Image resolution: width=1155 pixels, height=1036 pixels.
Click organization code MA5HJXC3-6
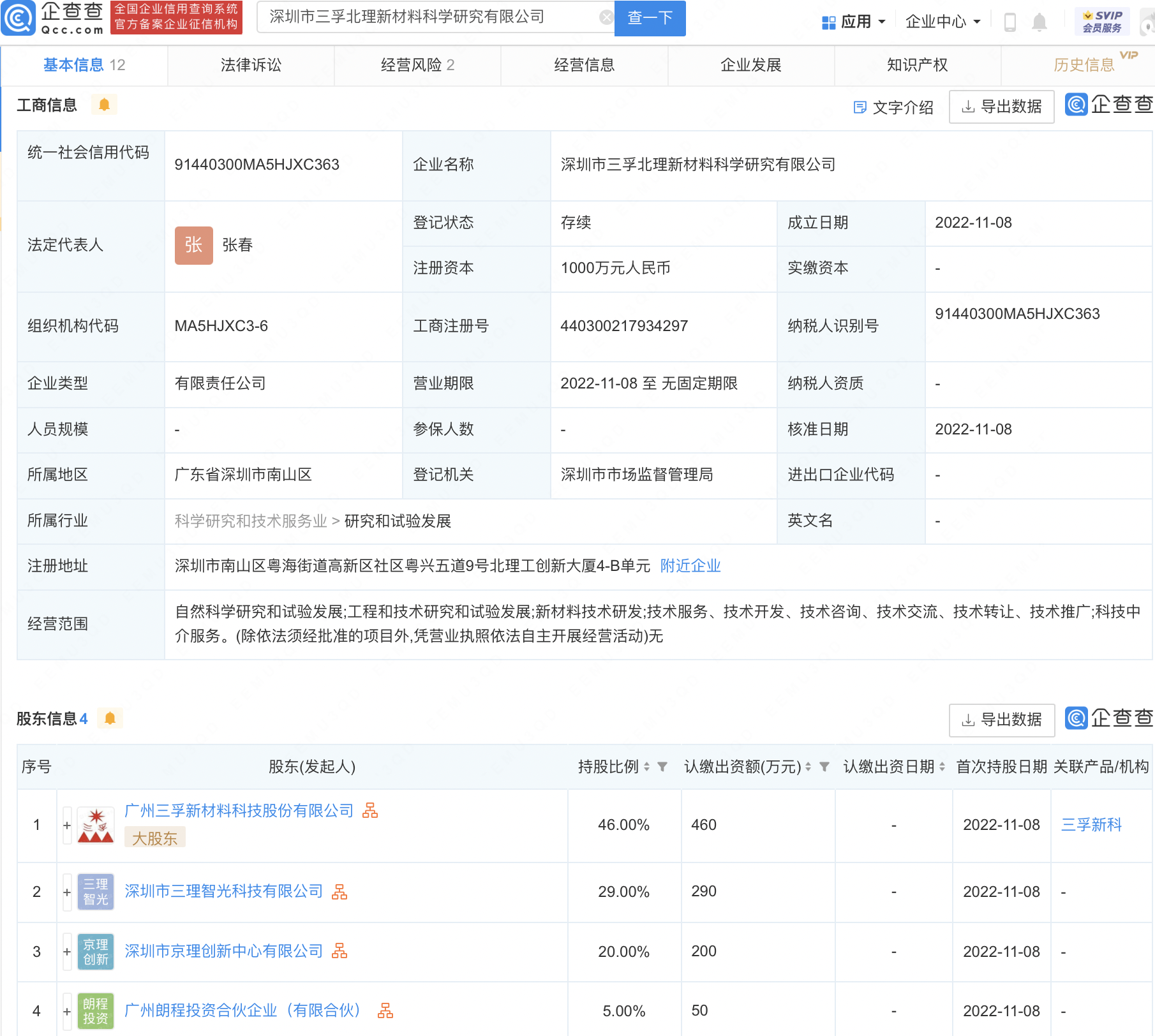click(x=221, y=326)
